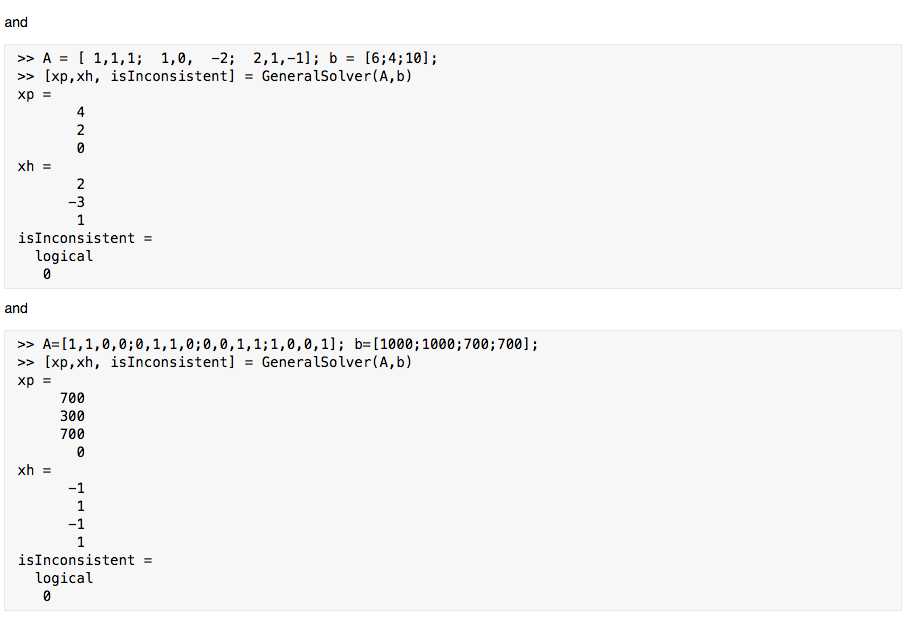This screenshot has height=621, width=919.
Task: Click the "xh =" label in the second code block
Action: click(34, 470)
